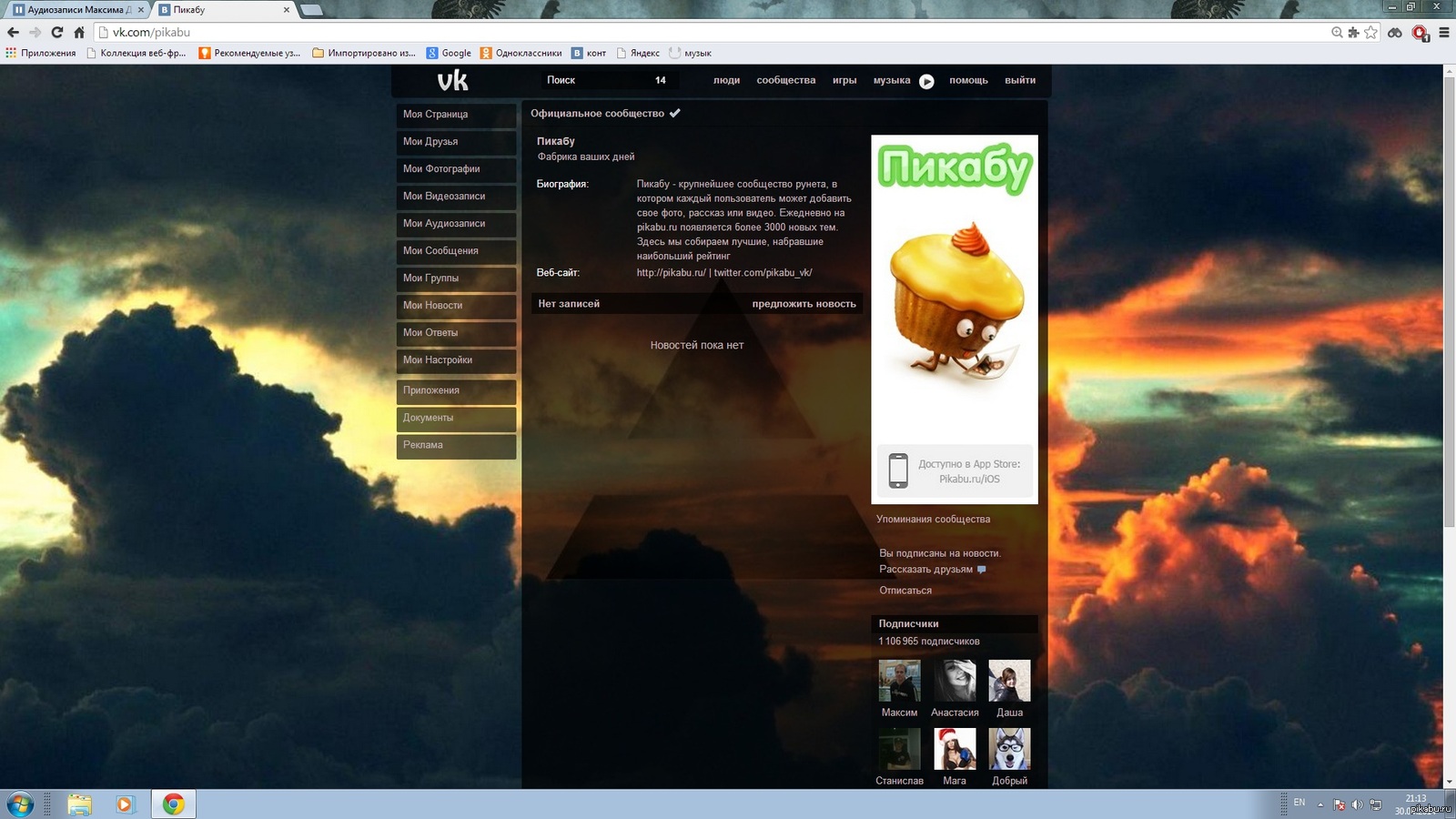This screenshot has height=819, width=1456.
Task: Open люди in the VK header
Action: click(x=726, y=80)
